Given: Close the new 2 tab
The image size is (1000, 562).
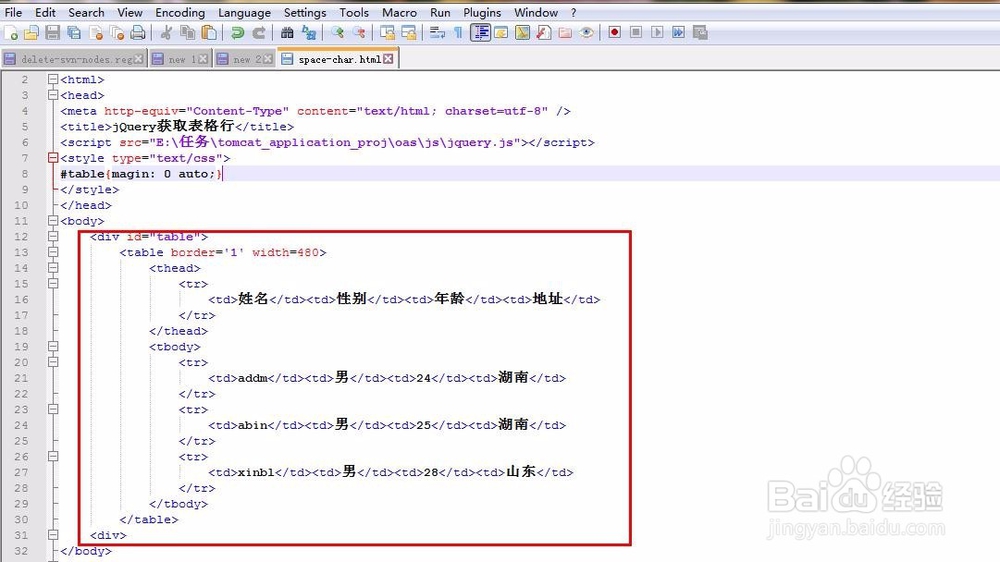Looking at the screenshot, I should [x=268, y=59].
